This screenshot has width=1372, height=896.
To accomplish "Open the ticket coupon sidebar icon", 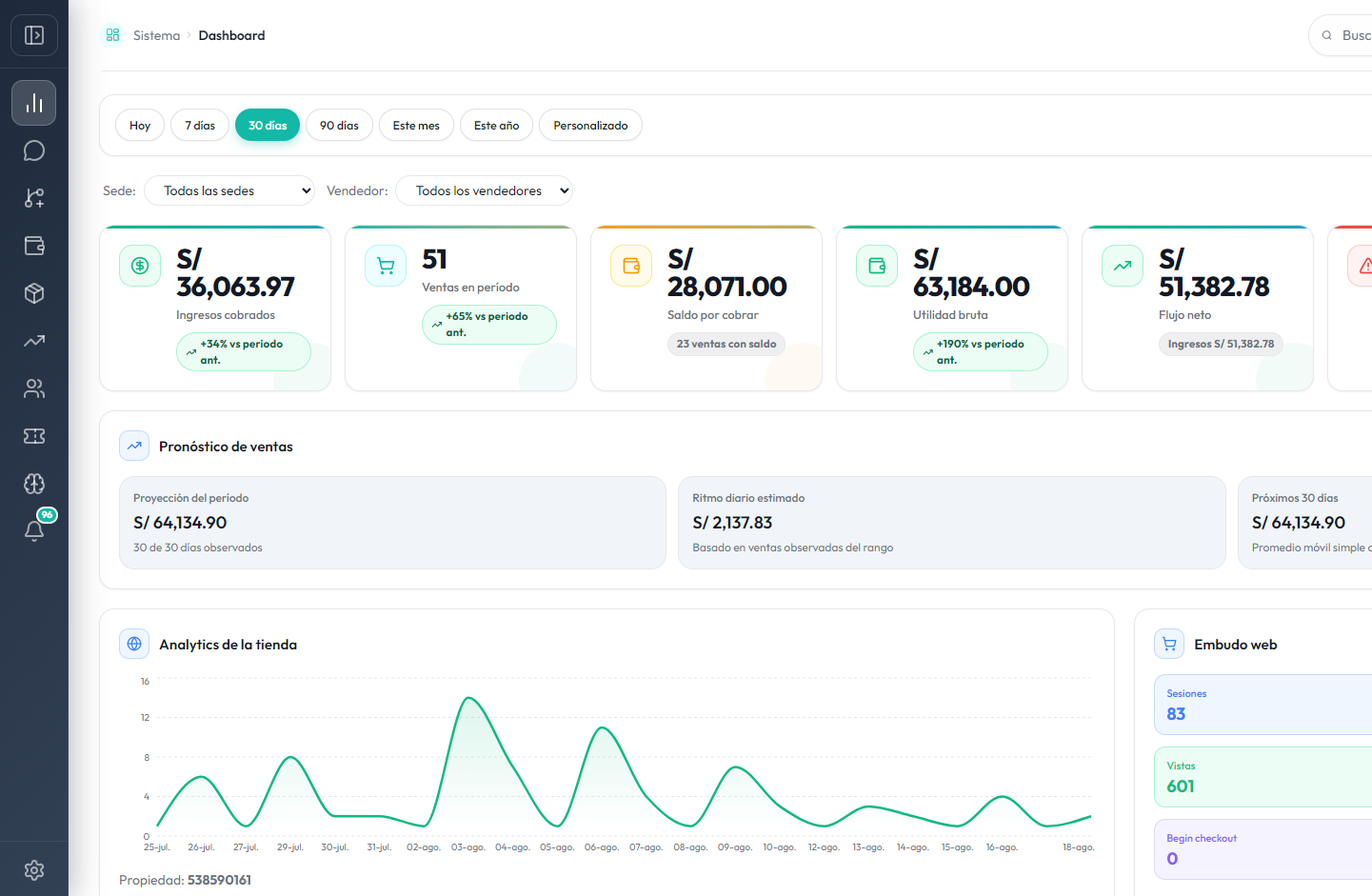I will tap(34, 436).
